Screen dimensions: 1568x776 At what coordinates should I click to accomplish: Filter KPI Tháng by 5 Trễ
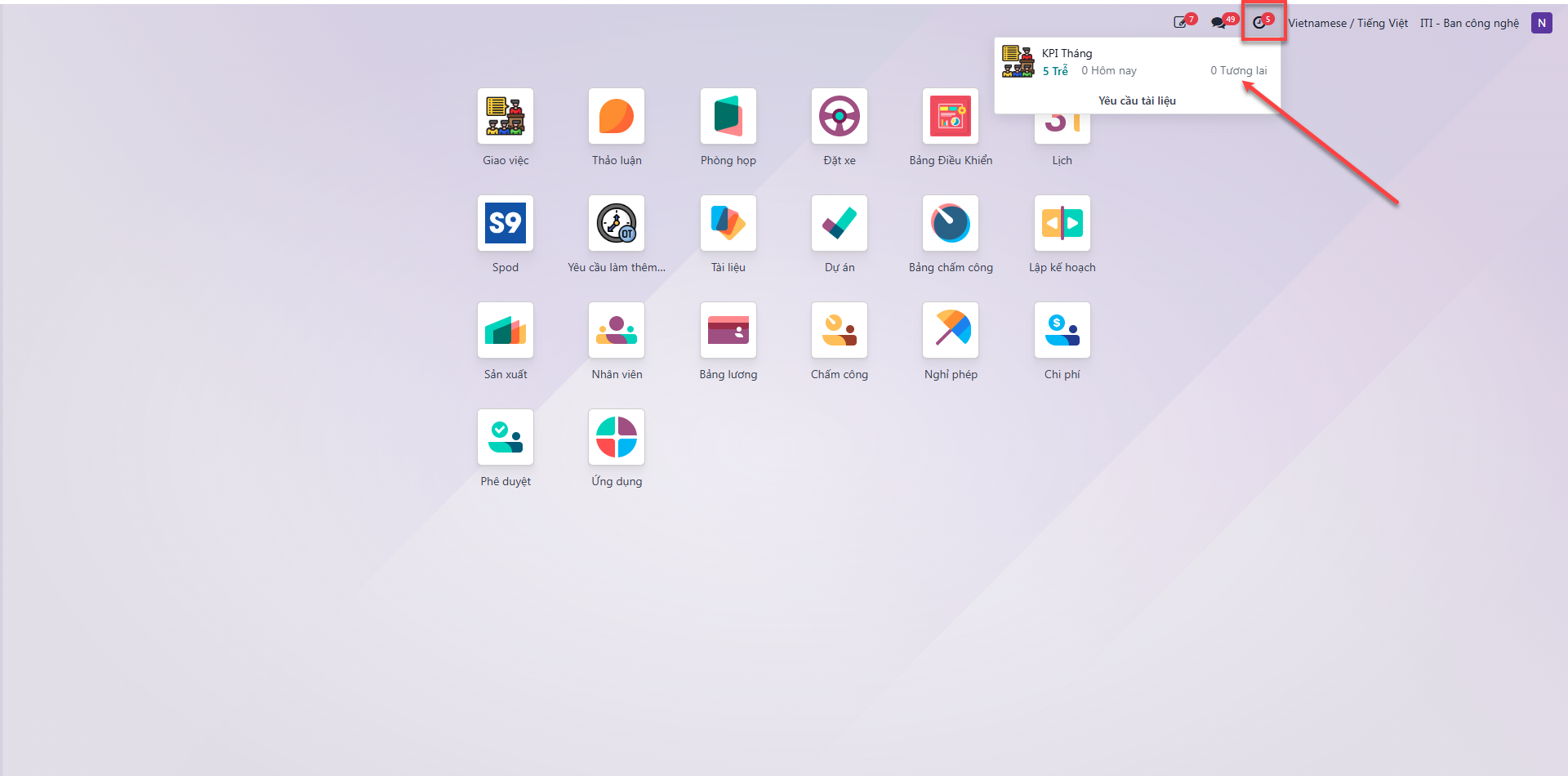[x=1055, y=71]
